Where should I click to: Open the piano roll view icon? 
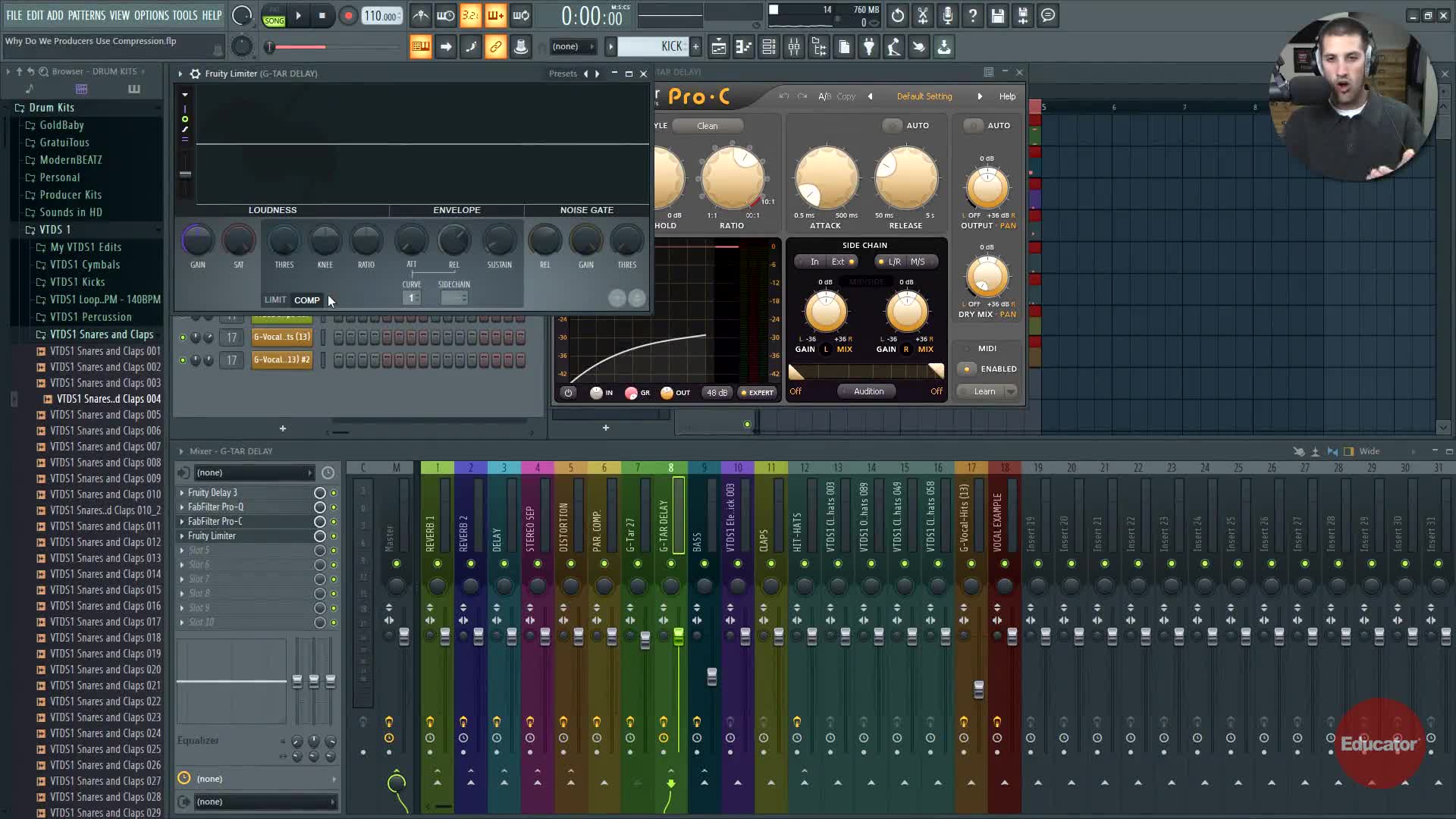click(x=744, y=47)
